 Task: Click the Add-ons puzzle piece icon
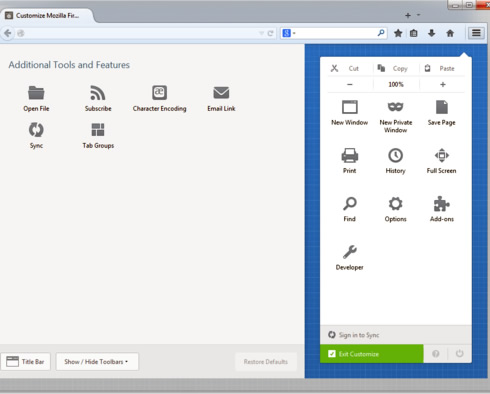tap(442, 204)
